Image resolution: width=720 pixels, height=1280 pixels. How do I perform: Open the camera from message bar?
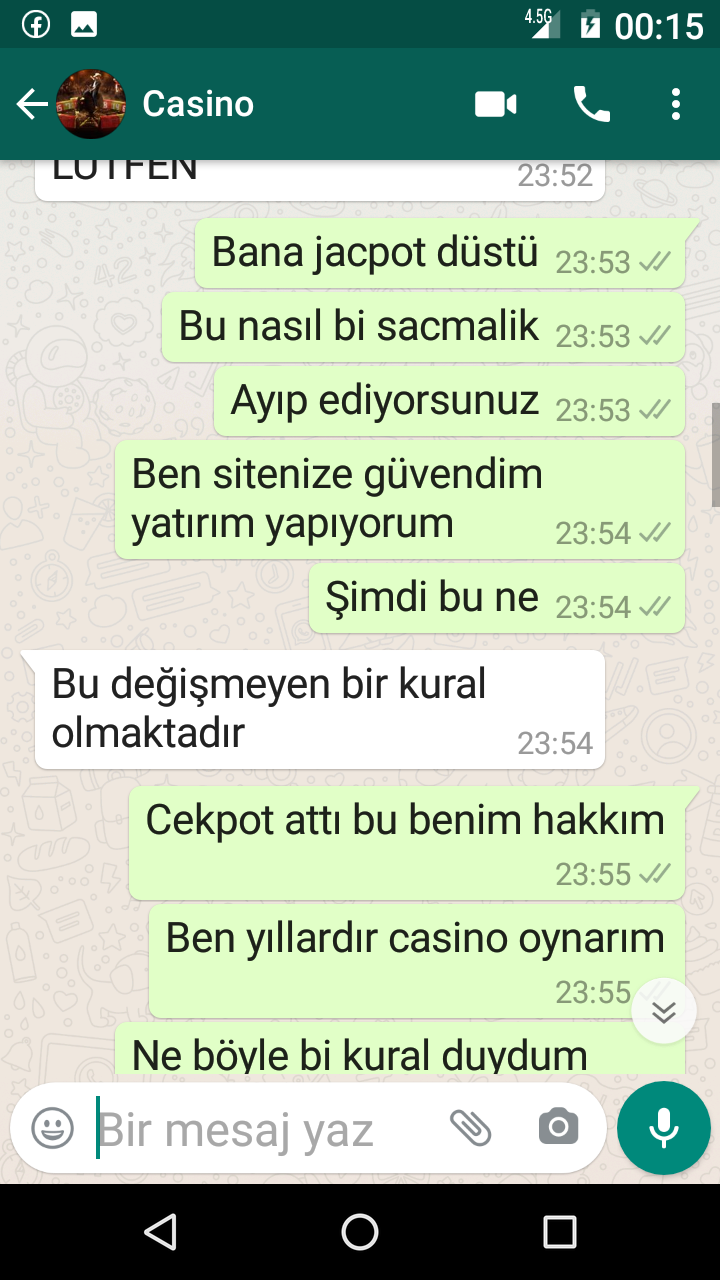click(558, 1128)
